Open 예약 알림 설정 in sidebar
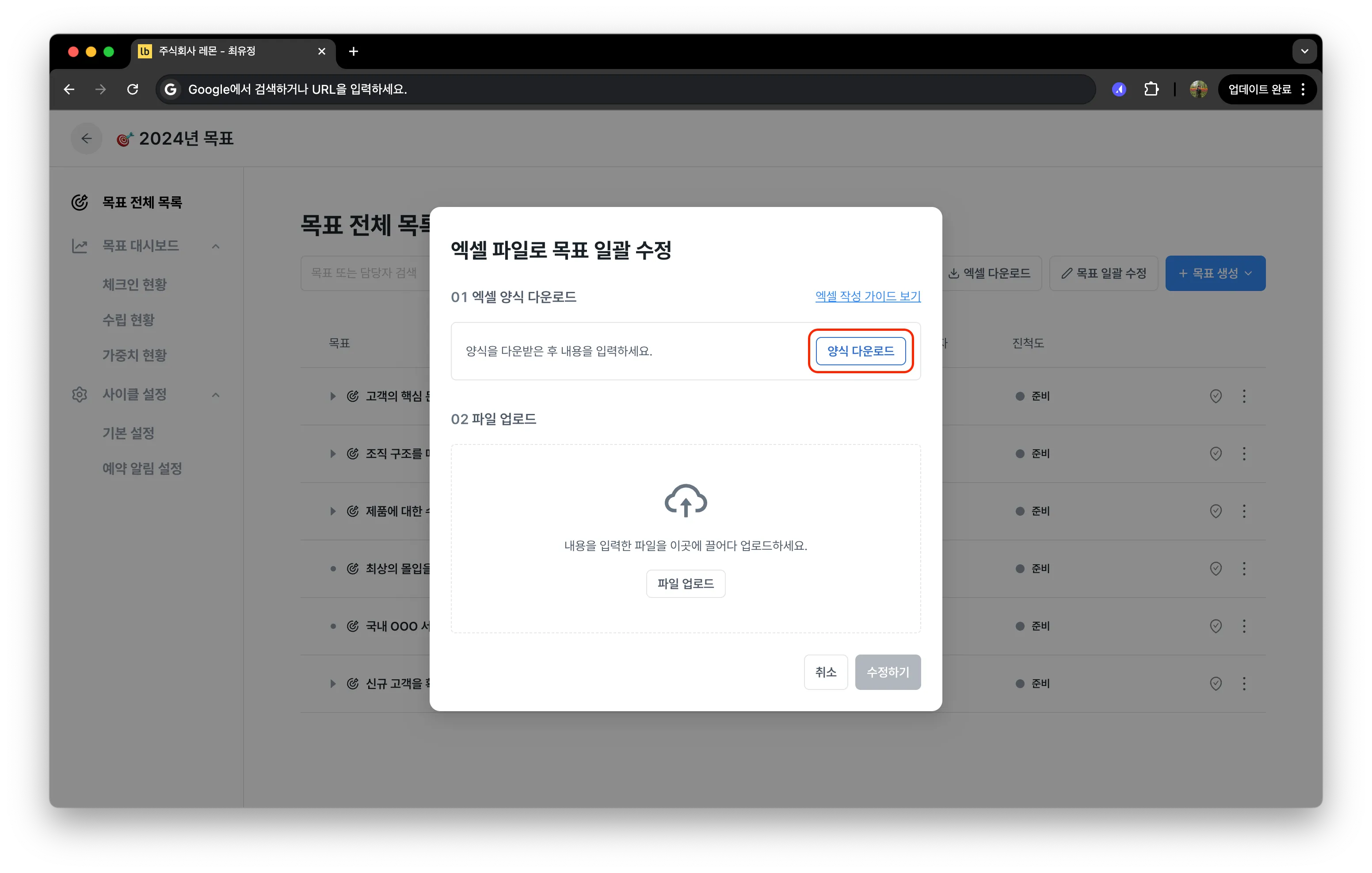Viewport: 1372px width, 873px height. click(142, 469)
